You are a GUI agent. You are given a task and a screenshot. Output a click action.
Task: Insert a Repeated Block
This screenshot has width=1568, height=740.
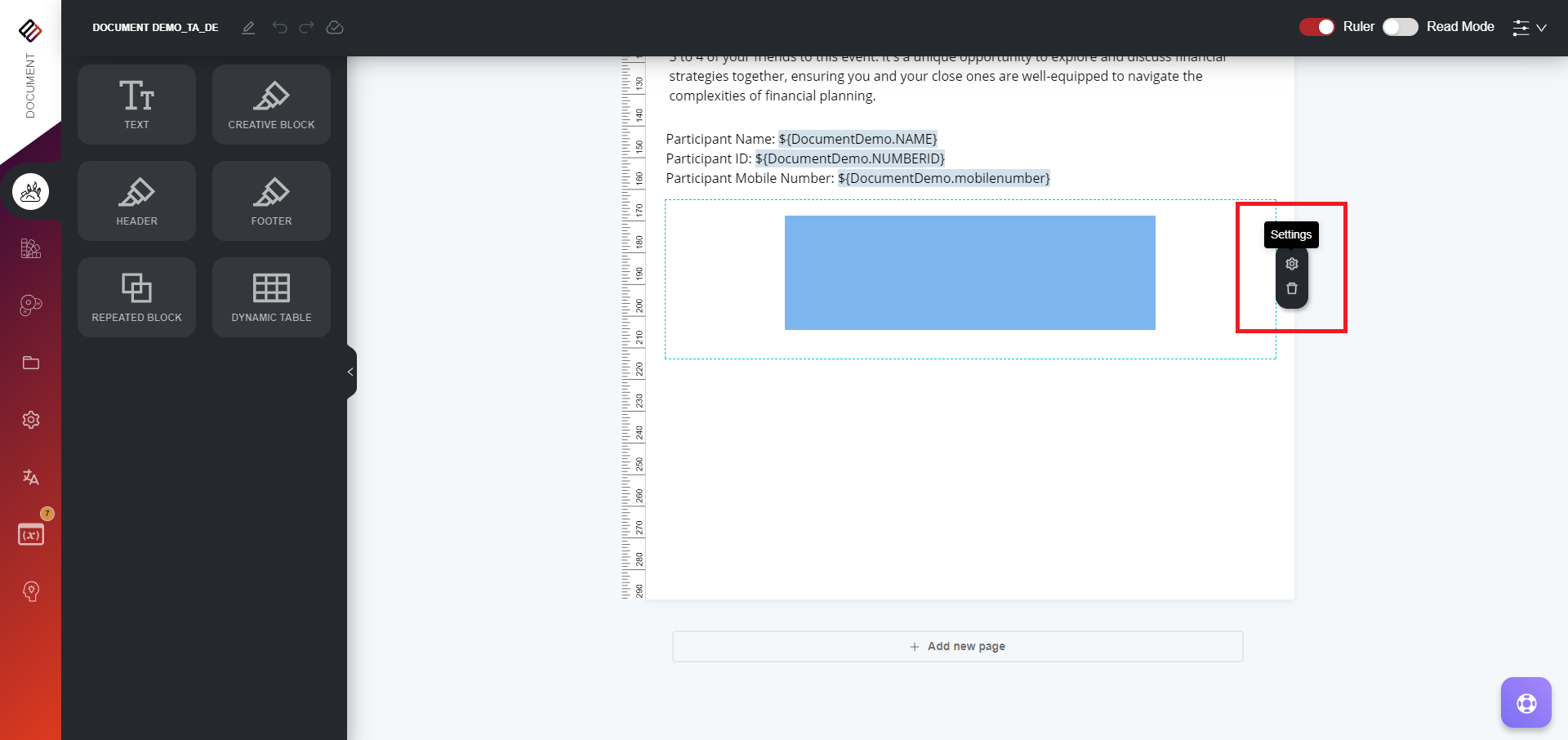click(x=136, y=296)
